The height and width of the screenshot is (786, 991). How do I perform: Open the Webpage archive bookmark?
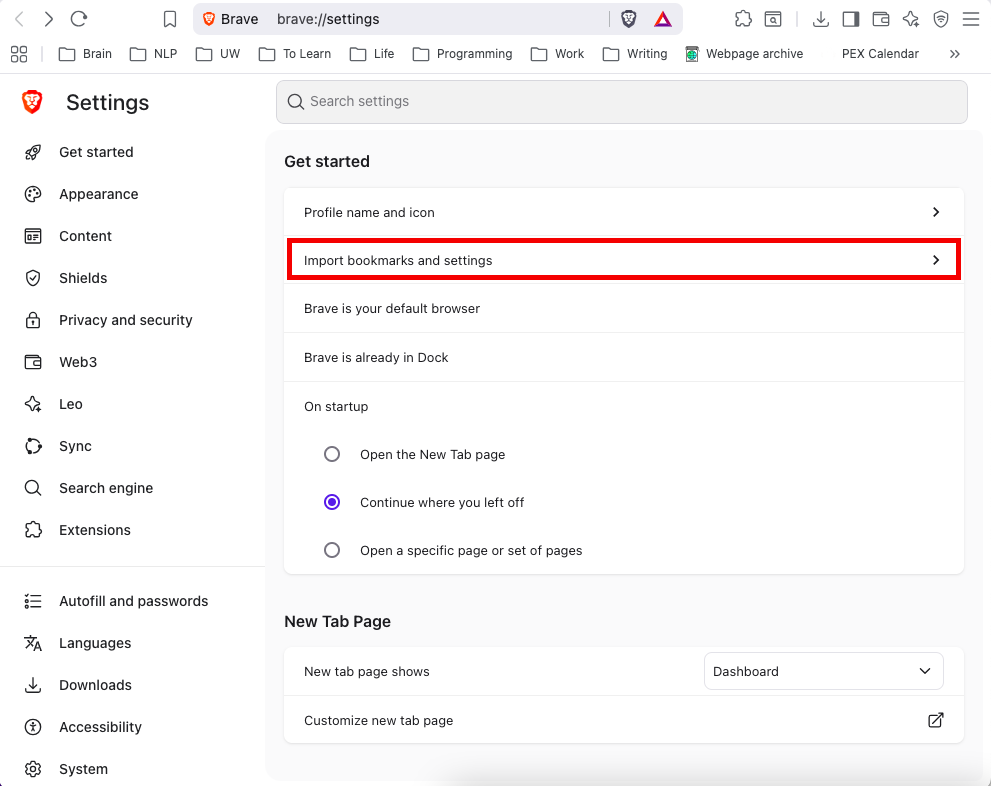click(745, 54)
